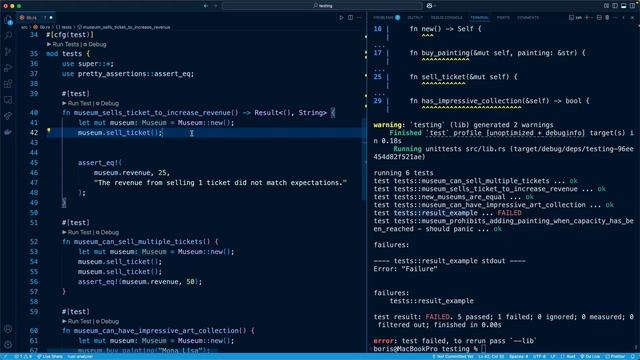Viewport: 640px width, 360px height.
Task: Click Go Live in status bar
Action: click(590, 357)
